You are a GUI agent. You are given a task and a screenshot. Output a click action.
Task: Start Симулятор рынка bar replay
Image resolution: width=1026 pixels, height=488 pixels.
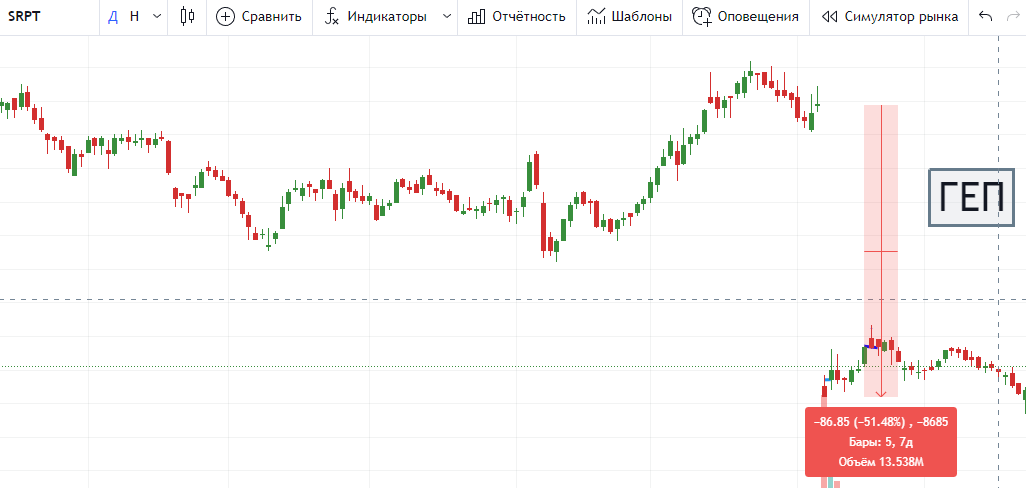click(x=890, y=17)
